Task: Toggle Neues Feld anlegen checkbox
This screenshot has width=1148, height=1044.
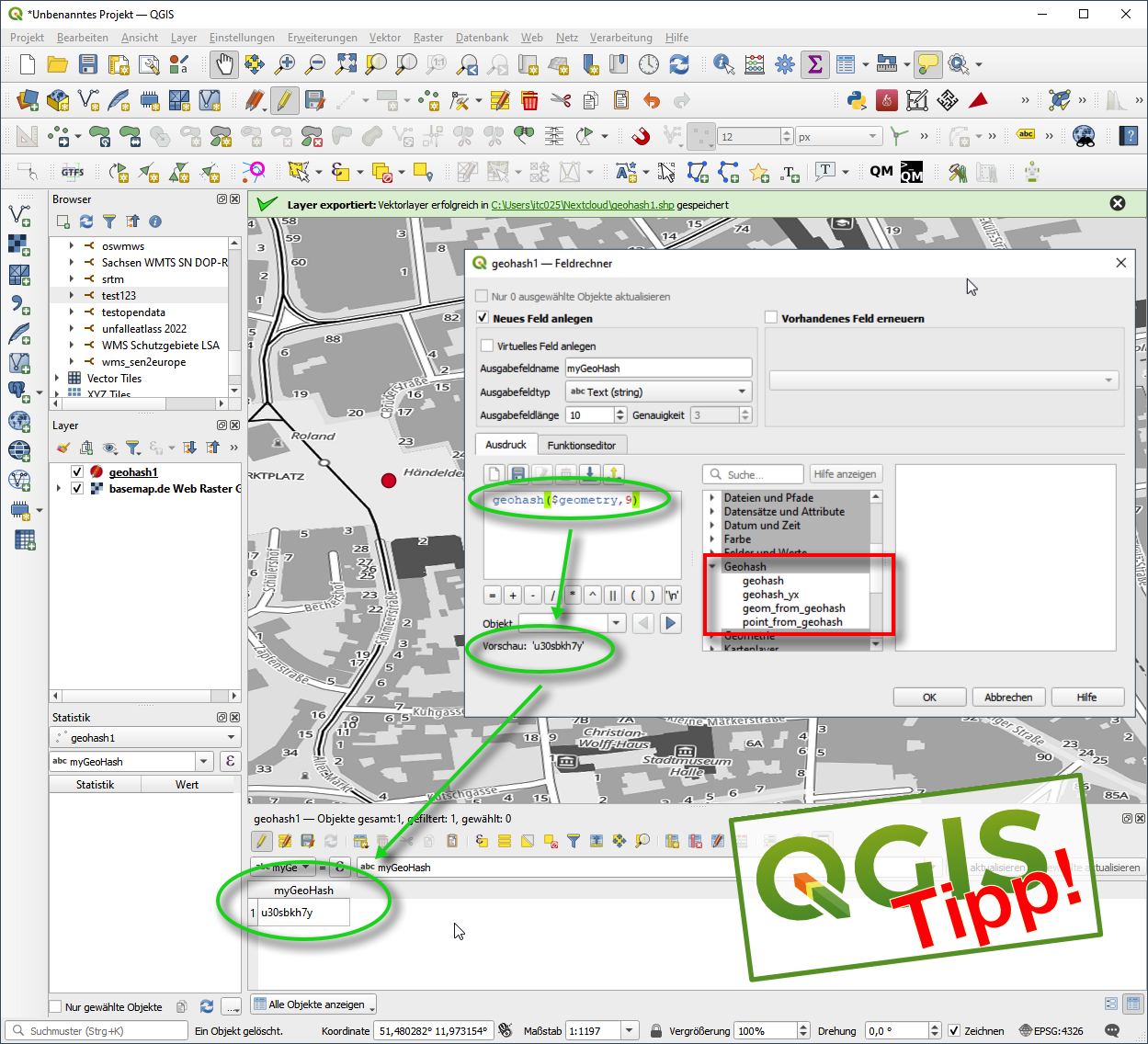Action: 483,318
